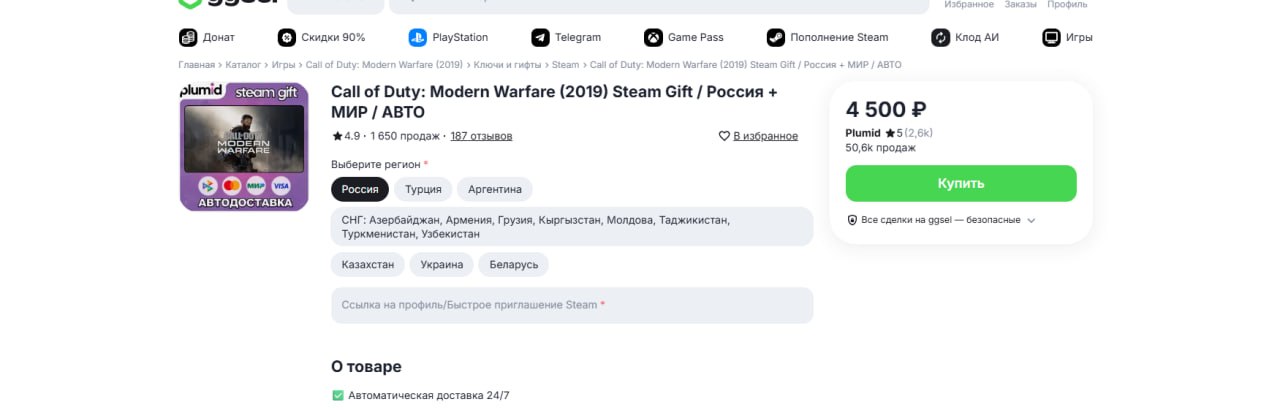Select the Аргентина region option
1280x410 pixels.
495,189
